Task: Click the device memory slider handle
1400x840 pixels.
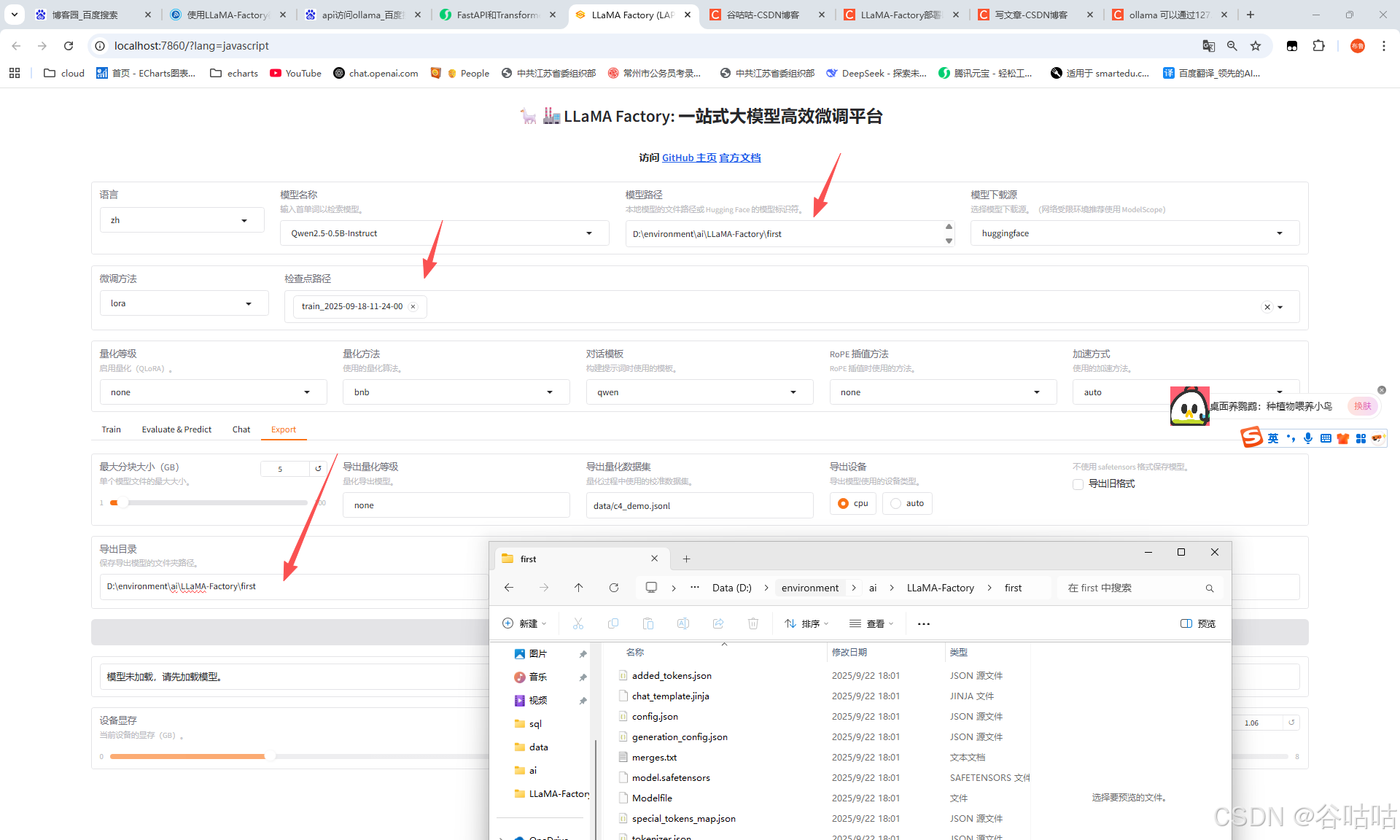Action: click(x=270, y=756)
